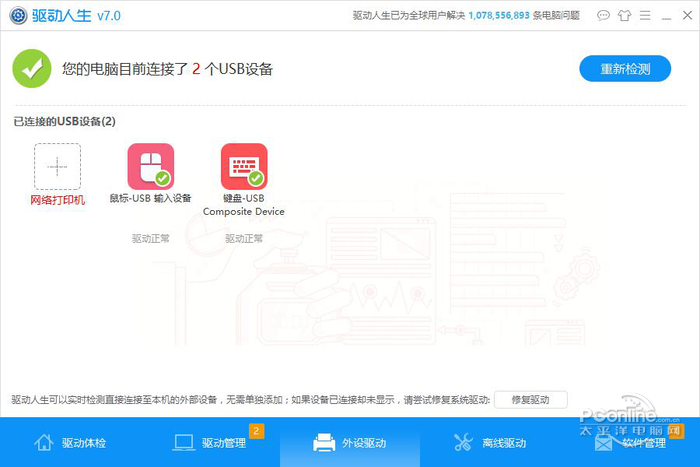
Task: Click the 驱动管理 badge showing 2
Action: (256, 431)
